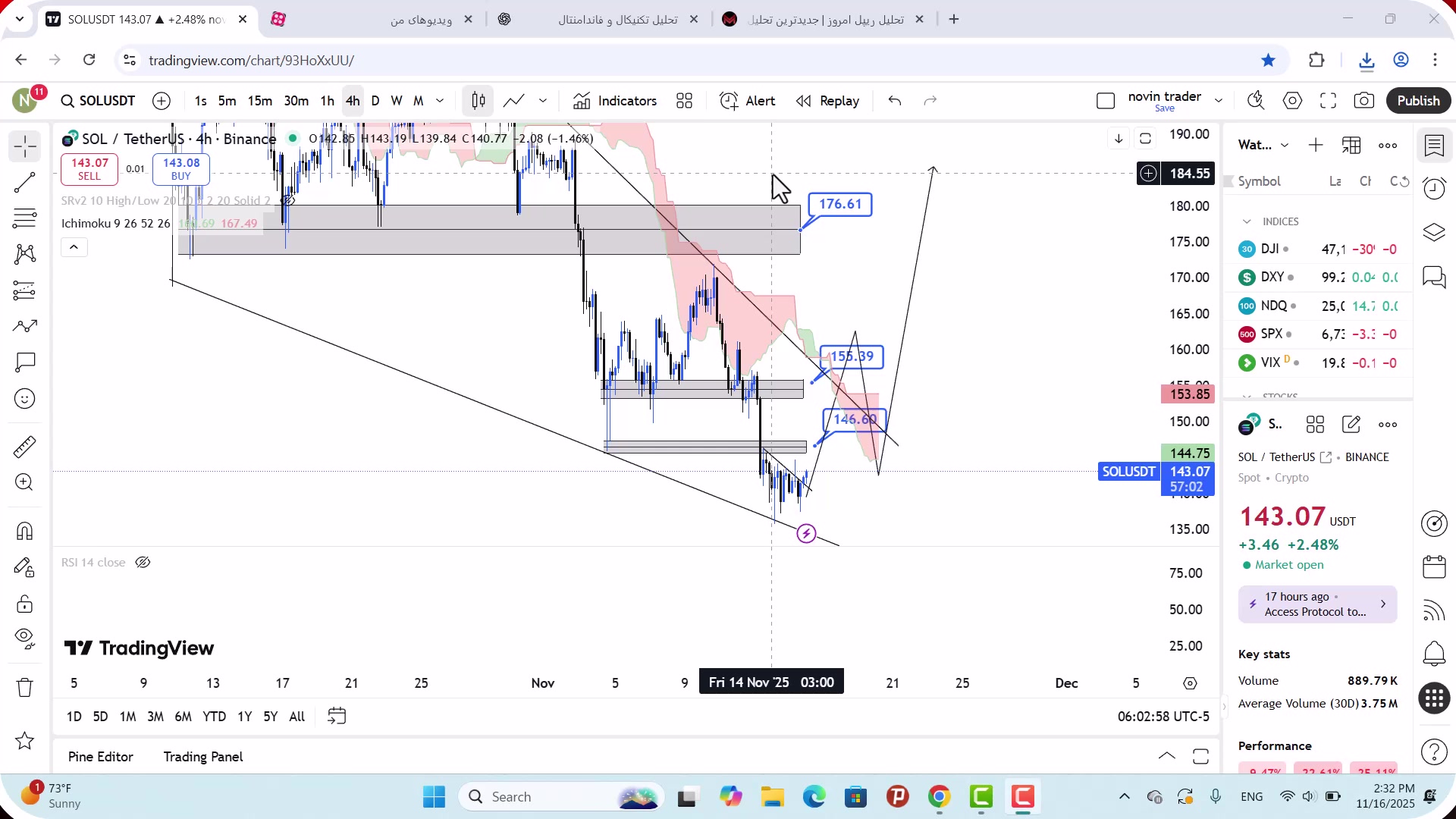Viewport: 1456px width, 819px height.
Task: Toggle stay in drawing mode pencil-lock
Action: (x=25, y=567)
